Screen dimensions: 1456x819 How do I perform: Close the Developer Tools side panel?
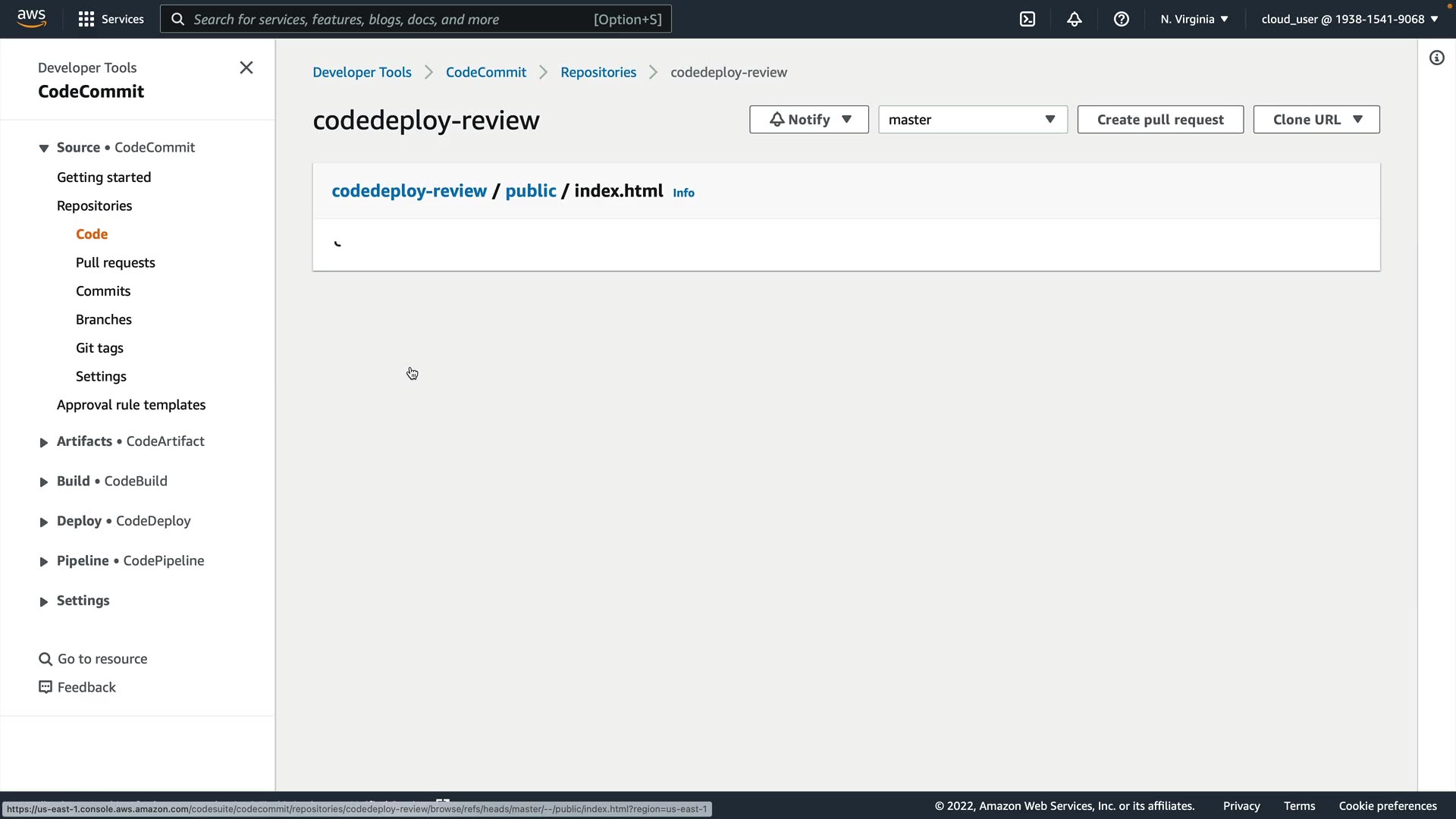coord(246,67)
